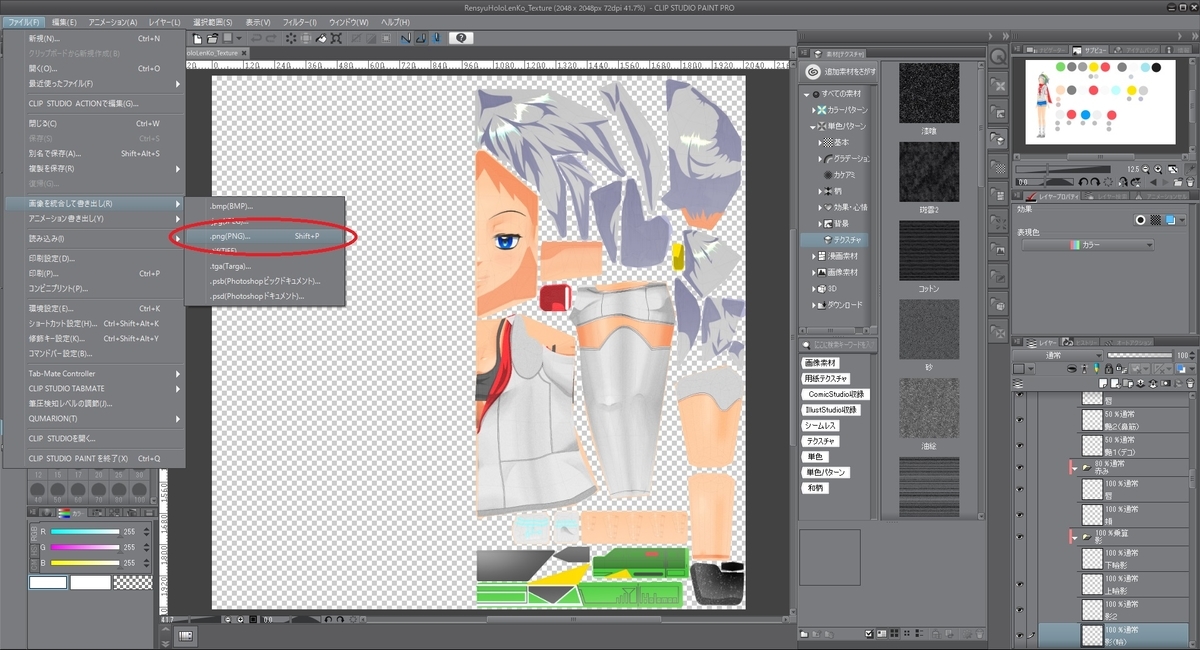1200x650 pixels.
Task: Choose .bmp(BMP)... export option
Action: tap(266, 205)
